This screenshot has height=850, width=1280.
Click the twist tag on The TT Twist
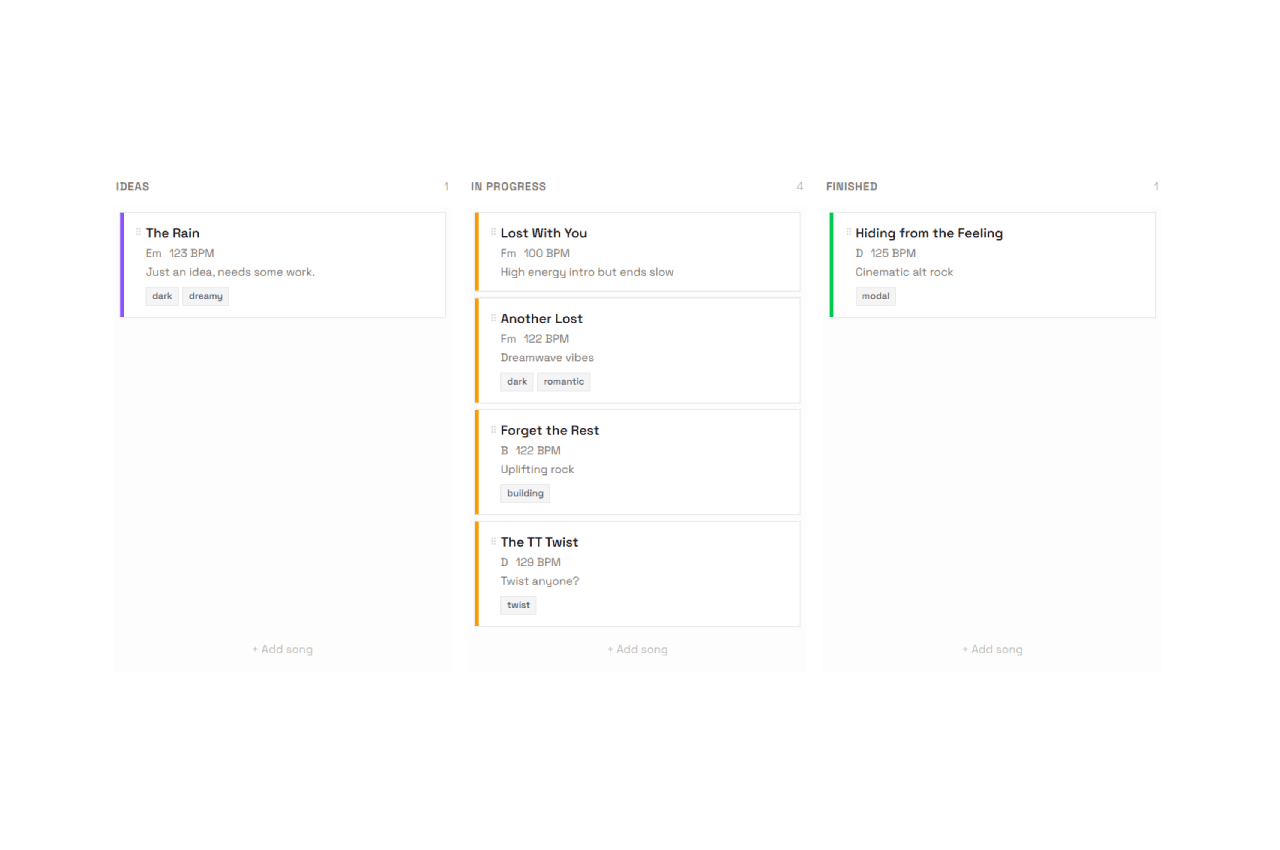coord(518,606)
